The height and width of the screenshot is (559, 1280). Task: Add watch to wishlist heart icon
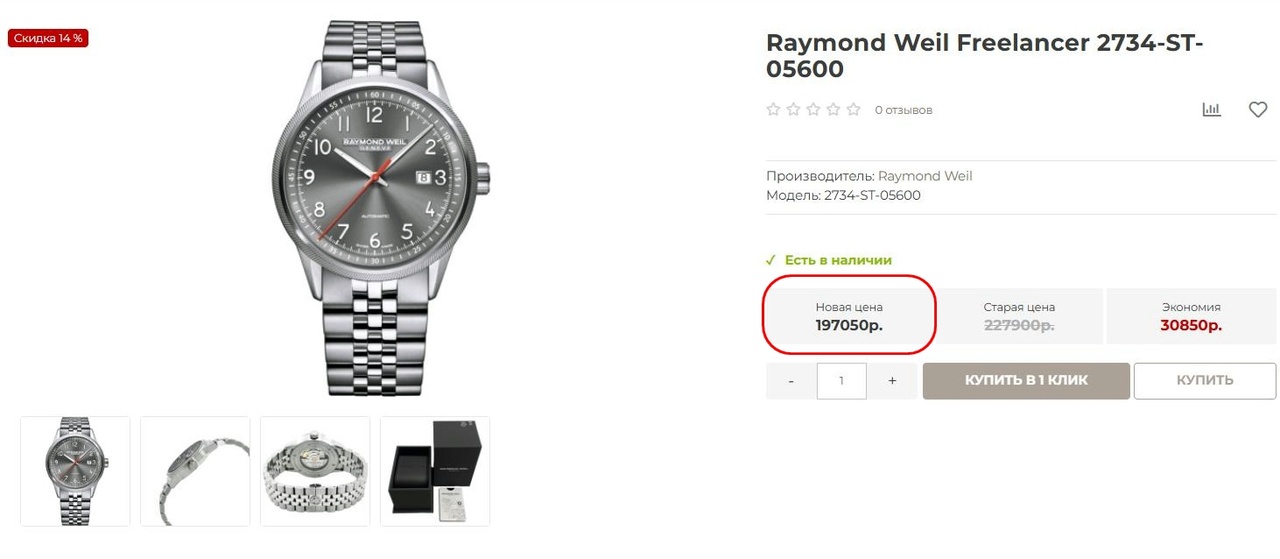[1258, 110]
